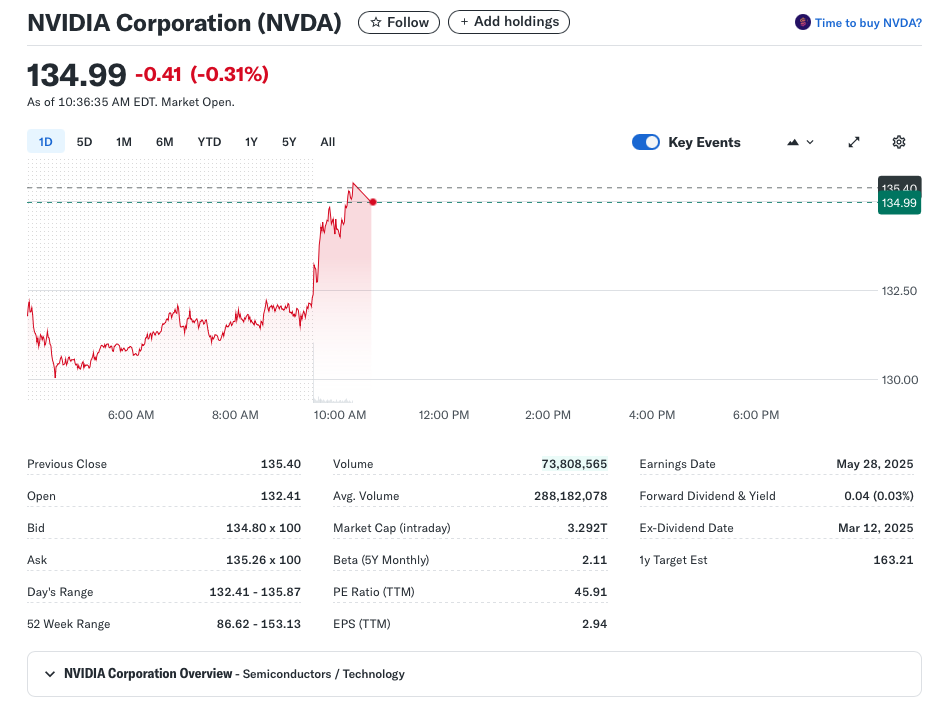Click the Earnings Date May 28, 2025
Image resolution: width=939 pixels, height=707 pixels.
coord(875,464)
